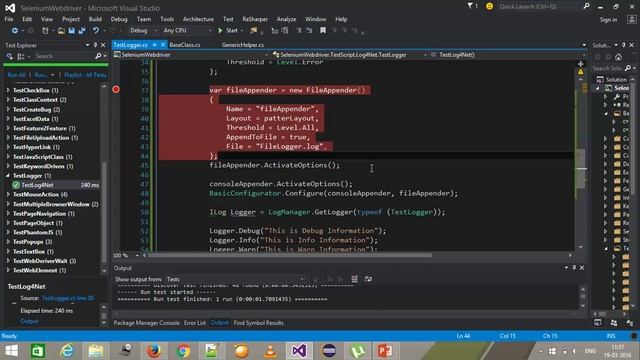The width and height of the screenshot is (640, 360).
Task: Click the Test Explorer search field
Action: click(63, 56)
